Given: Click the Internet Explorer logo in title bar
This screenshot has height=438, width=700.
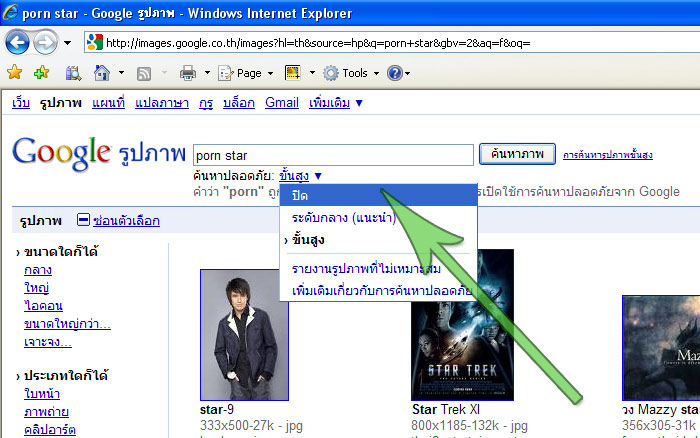Looking at the screenshot, I should point(10,13).
